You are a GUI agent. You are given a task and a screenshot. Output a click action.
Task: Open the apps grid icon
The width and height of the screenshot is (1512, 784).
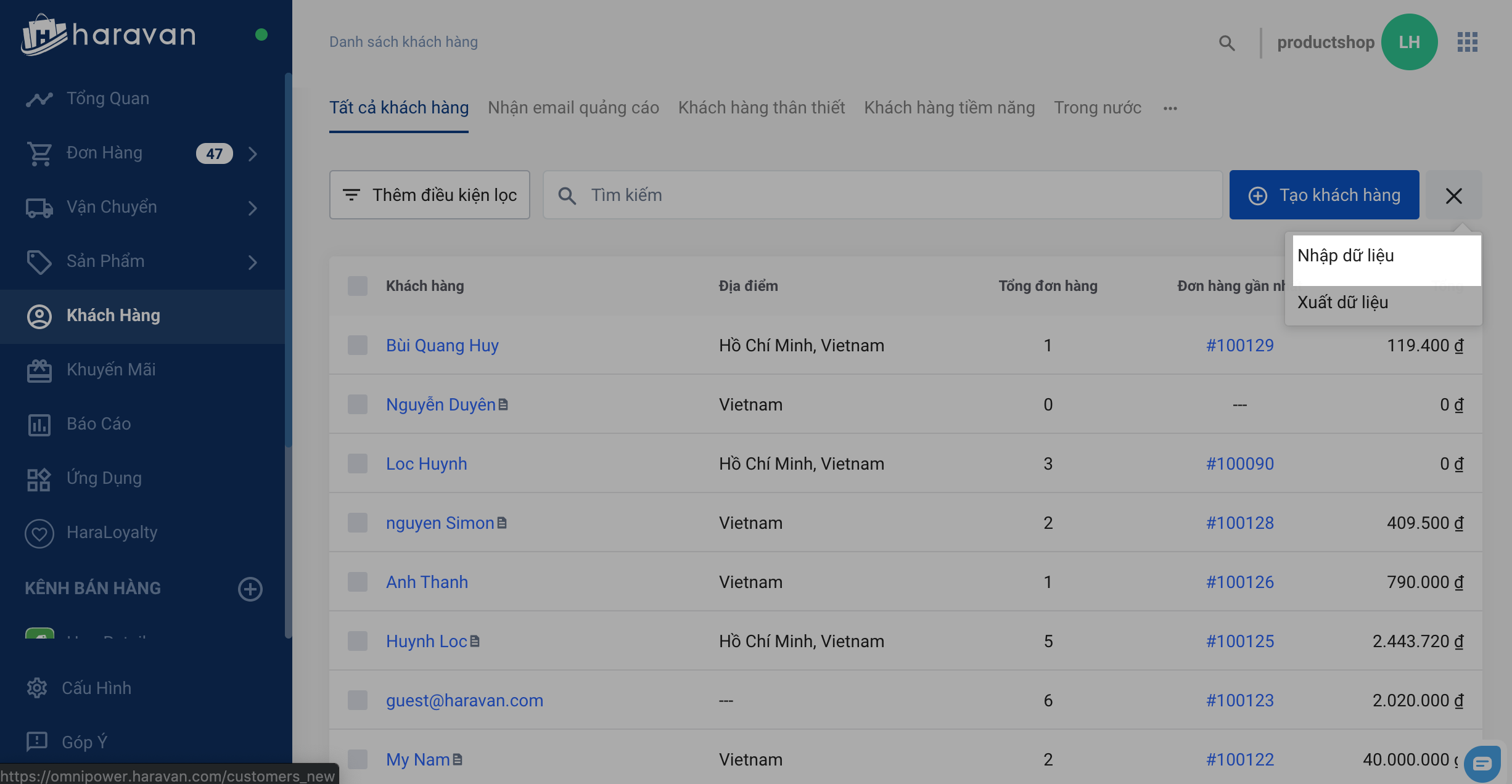tap(1468, 42)
